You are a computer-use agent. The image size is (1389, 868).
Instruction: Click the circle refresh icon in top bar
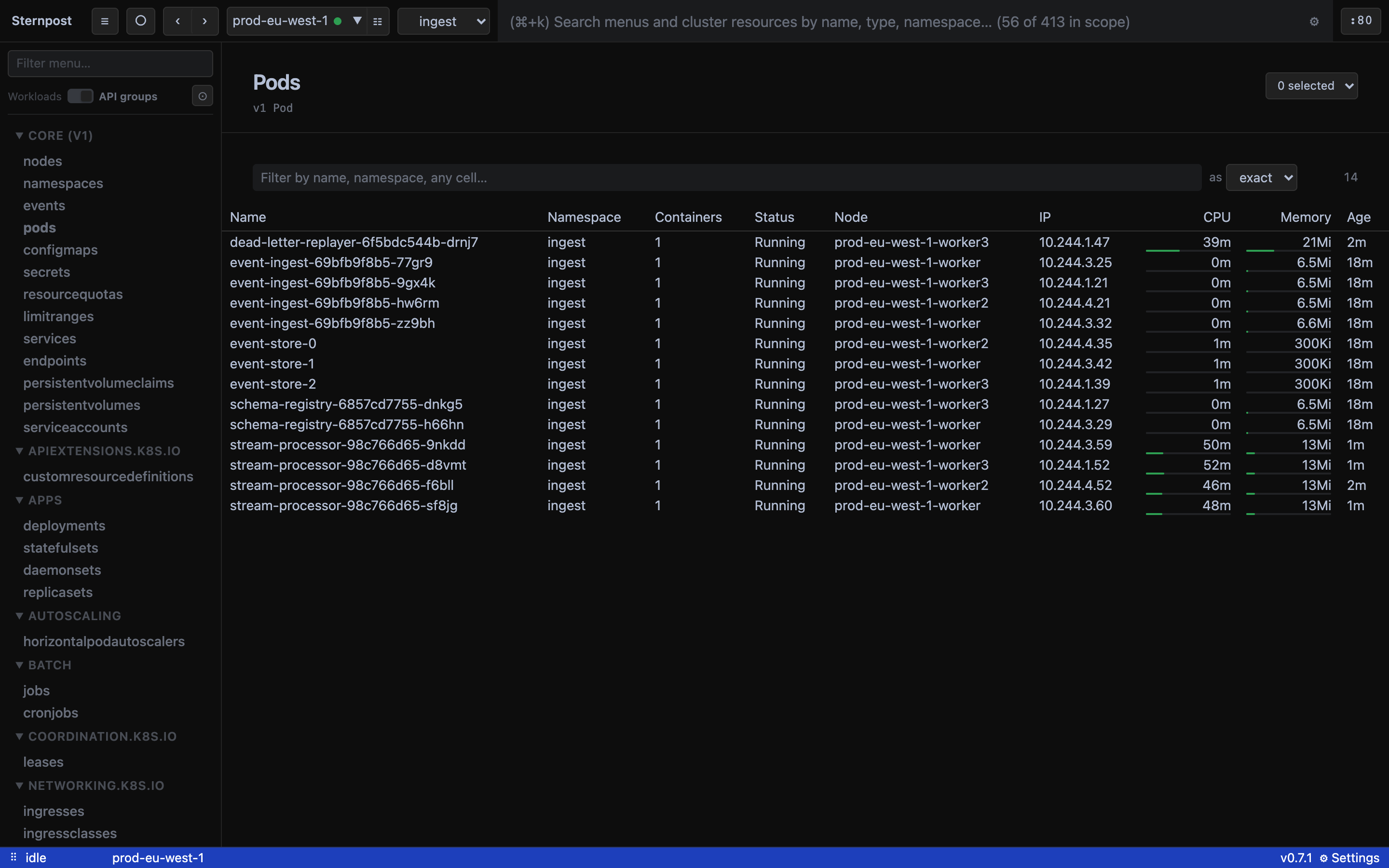(x=141, y=21)
